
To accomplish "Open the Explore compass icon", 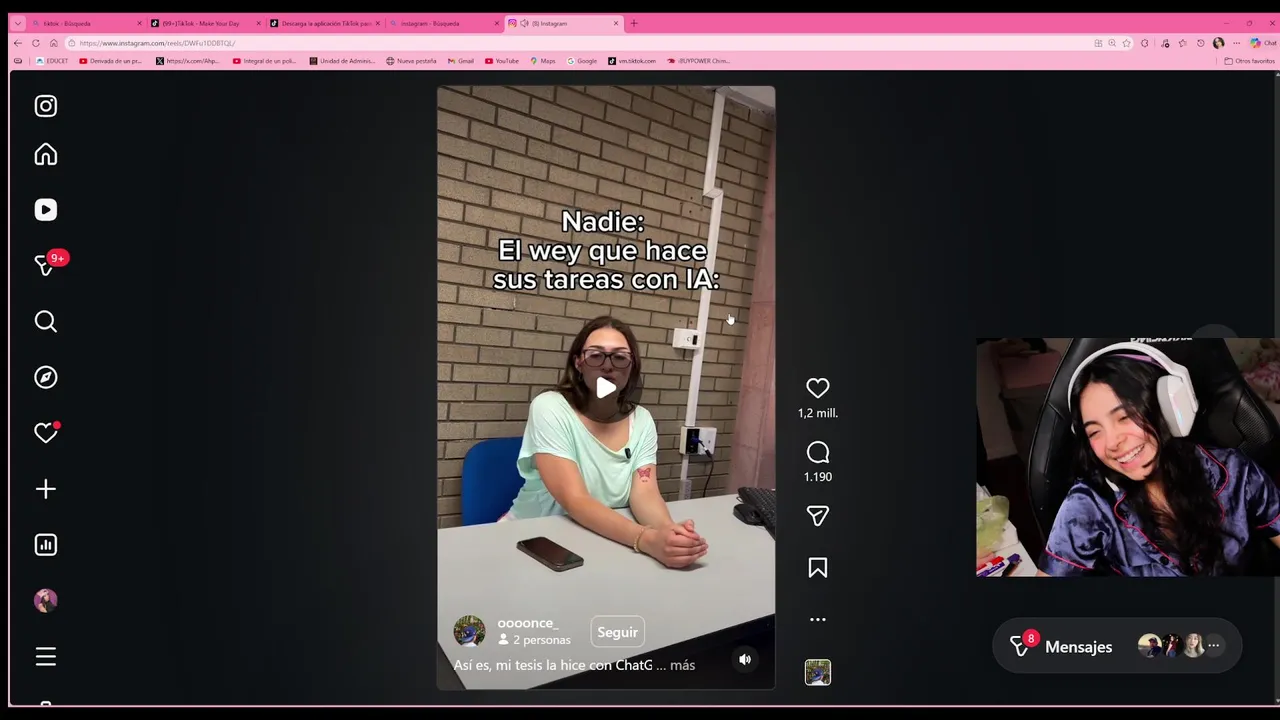I will point(46,377).
